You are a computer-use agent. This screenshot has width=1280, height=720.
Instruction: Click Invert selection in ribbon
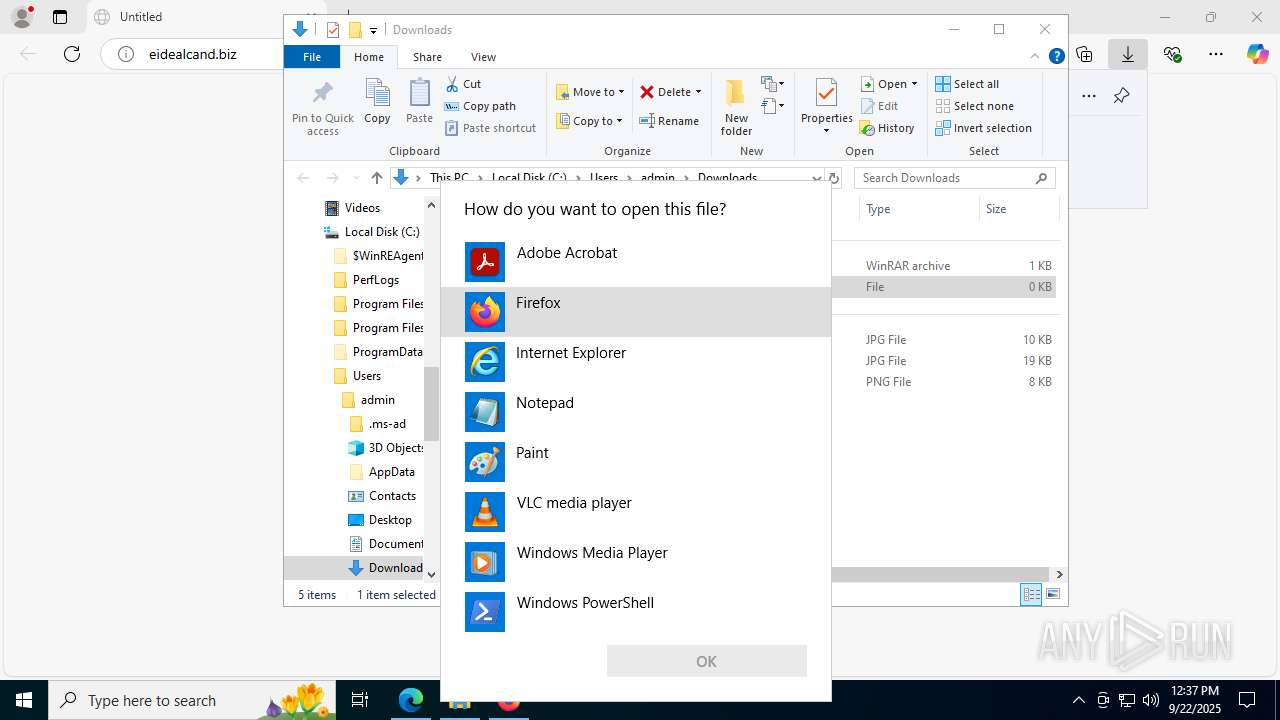click(983, 128)
